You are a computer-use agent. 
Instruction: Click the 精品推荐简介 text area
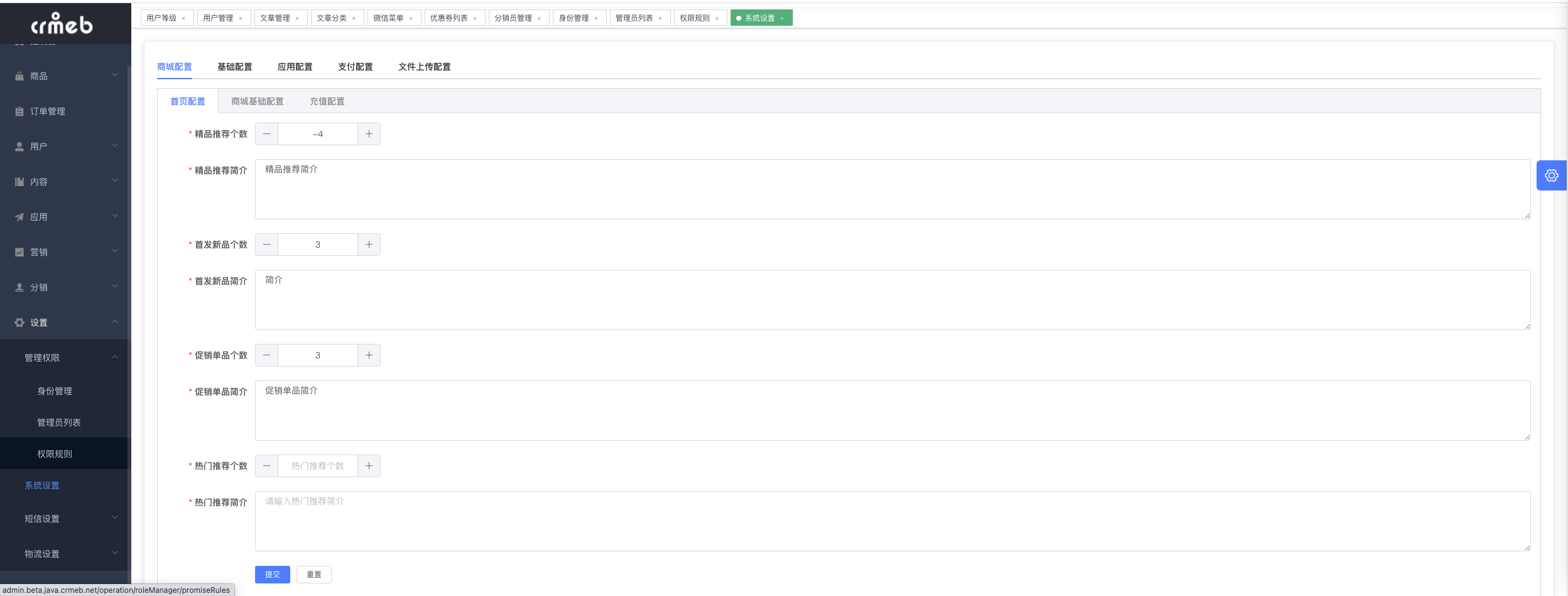893,189
